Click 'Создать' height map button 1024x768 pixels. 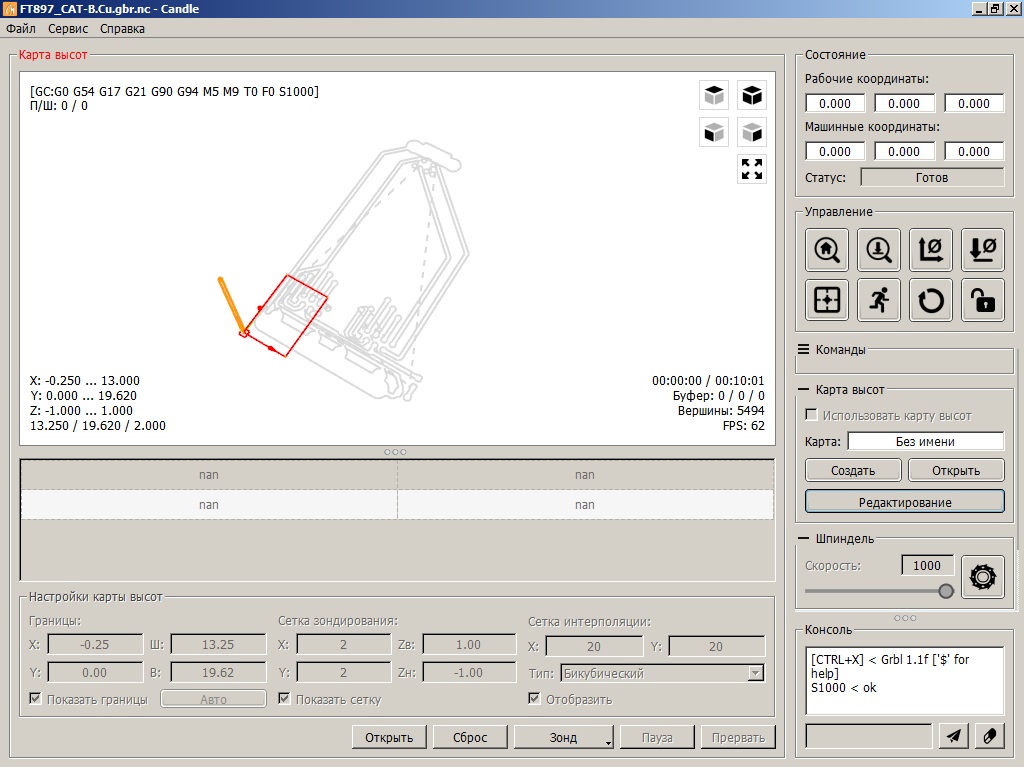(853, 470)
